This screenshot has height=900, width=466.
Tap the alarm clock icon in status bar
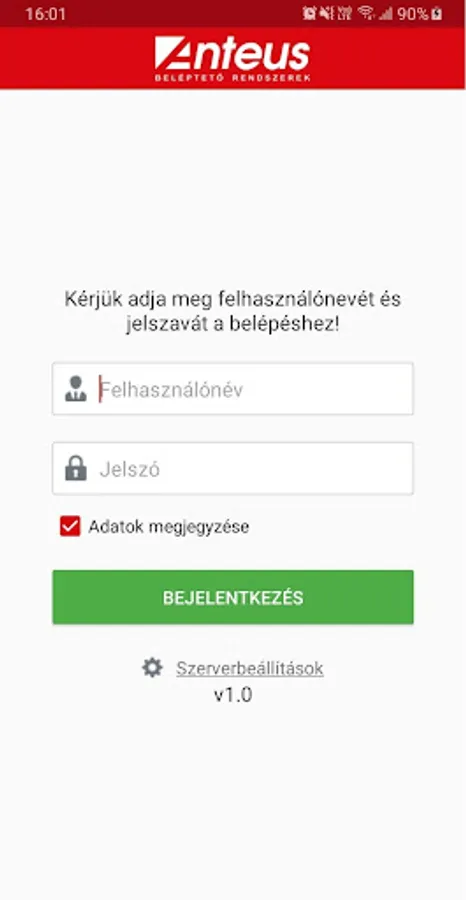coord(309,13)
